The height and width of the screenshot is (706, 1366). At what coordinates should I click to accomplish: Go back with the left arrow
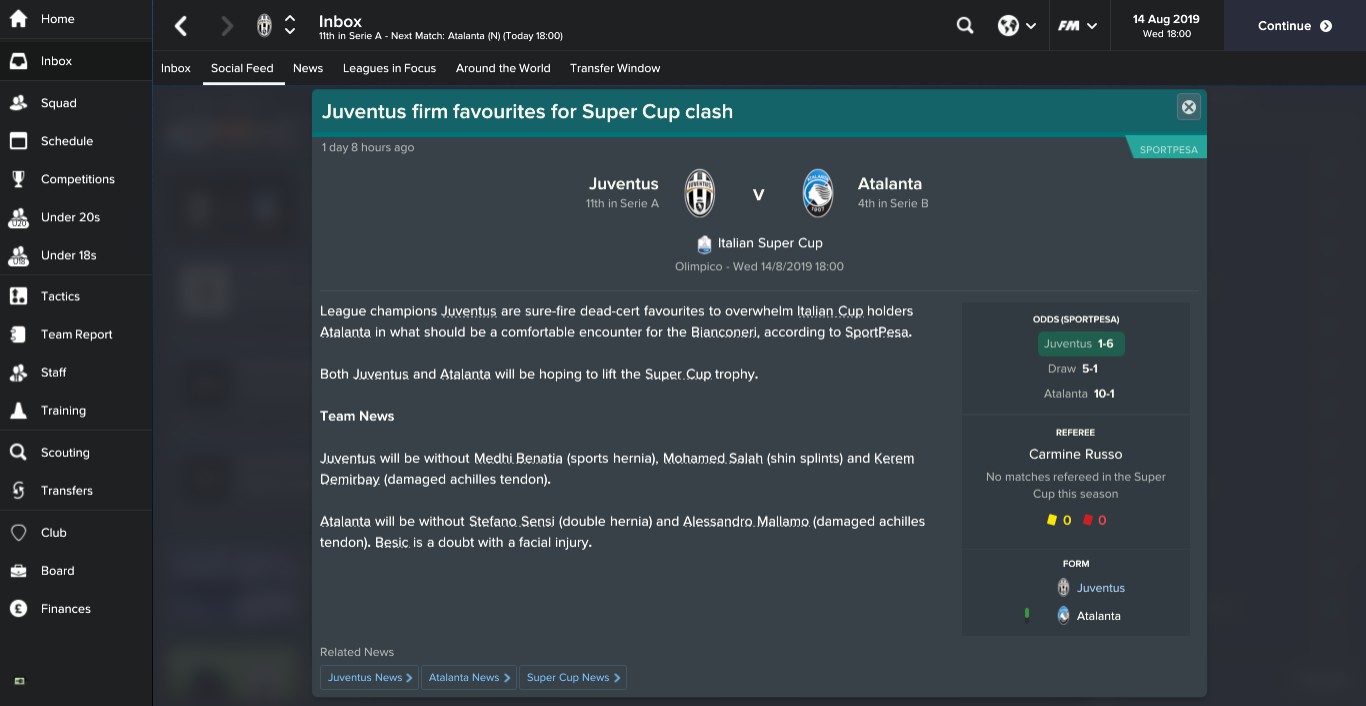(181, 26)
